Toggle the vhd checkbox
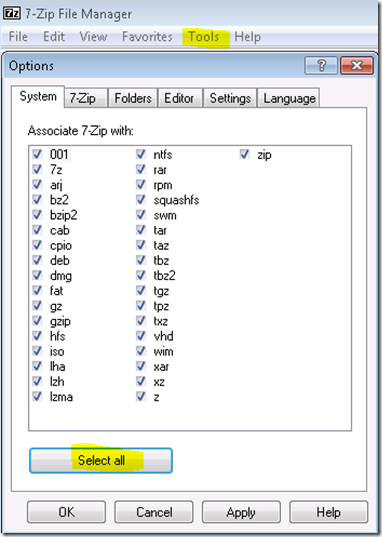The width and height of the screenshot is (382, 537). [x=141, y=336]
